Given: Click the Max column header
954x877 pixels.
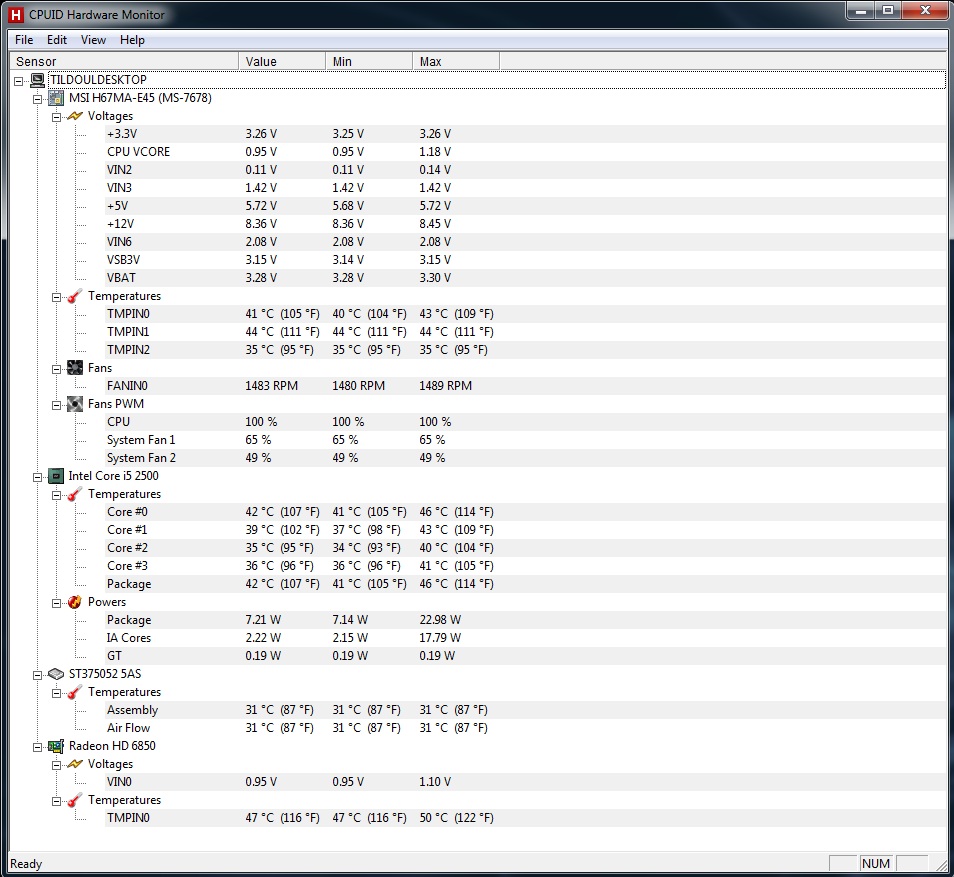Looking at the screenshot, I should tap(456, 61).
